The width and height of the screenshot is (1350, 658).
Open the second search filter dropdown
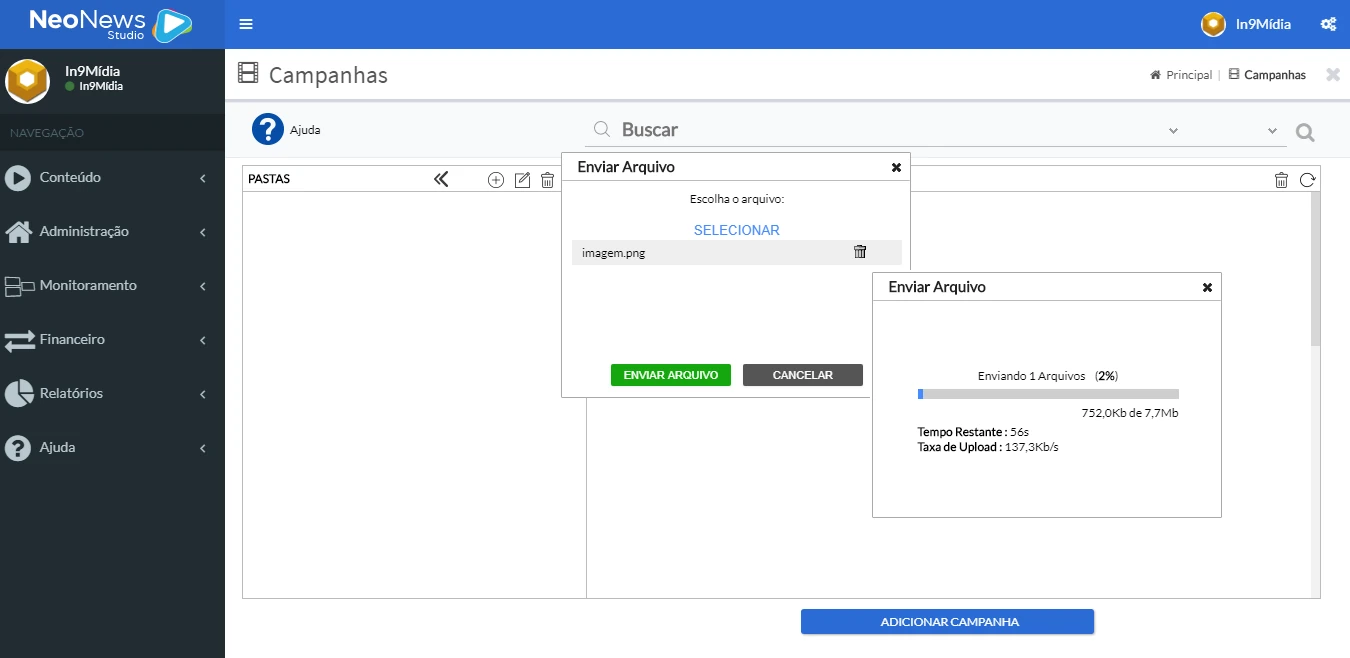pos(1272,131)
